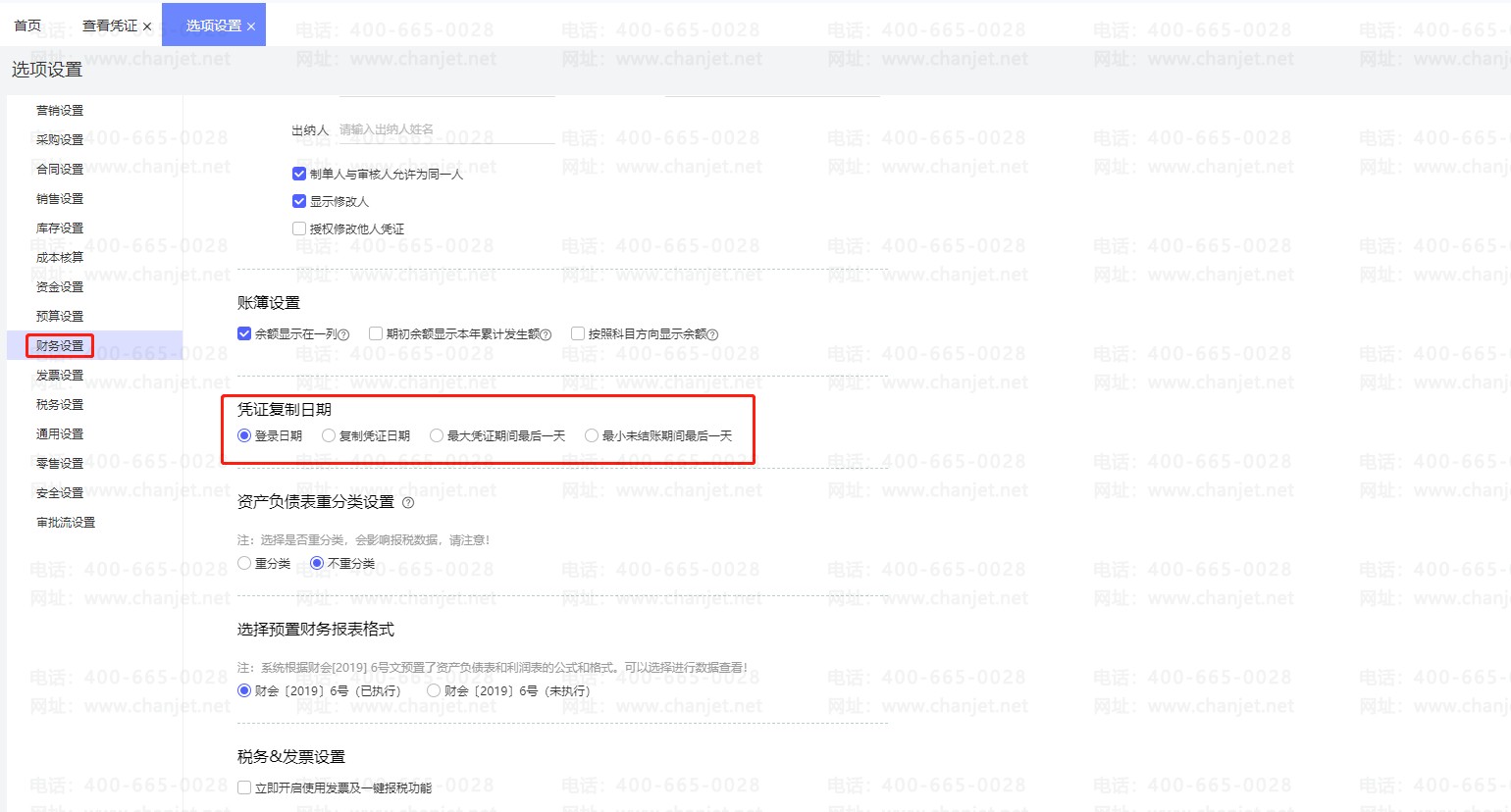Go to 安全设置 in the sidebar

point(60,492)
